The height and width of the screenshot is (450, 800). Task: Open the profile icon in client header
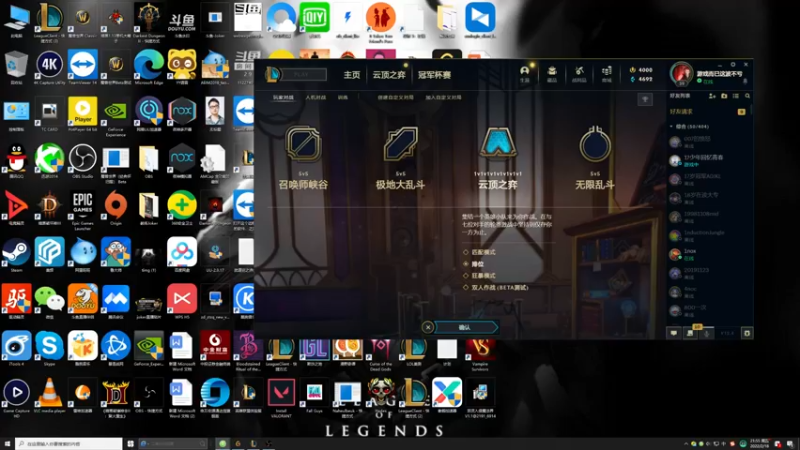click(x=524, y=74)
